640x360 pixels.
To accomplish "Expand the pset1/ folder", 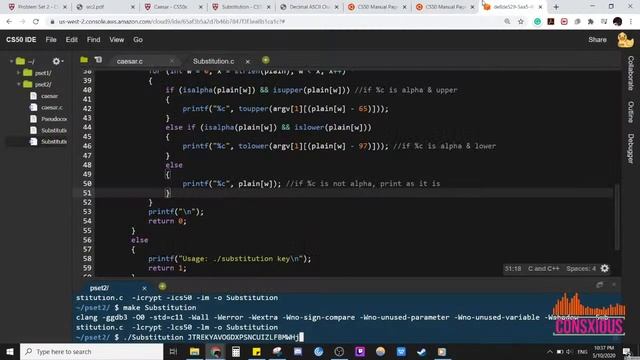I will coord(18,73).
